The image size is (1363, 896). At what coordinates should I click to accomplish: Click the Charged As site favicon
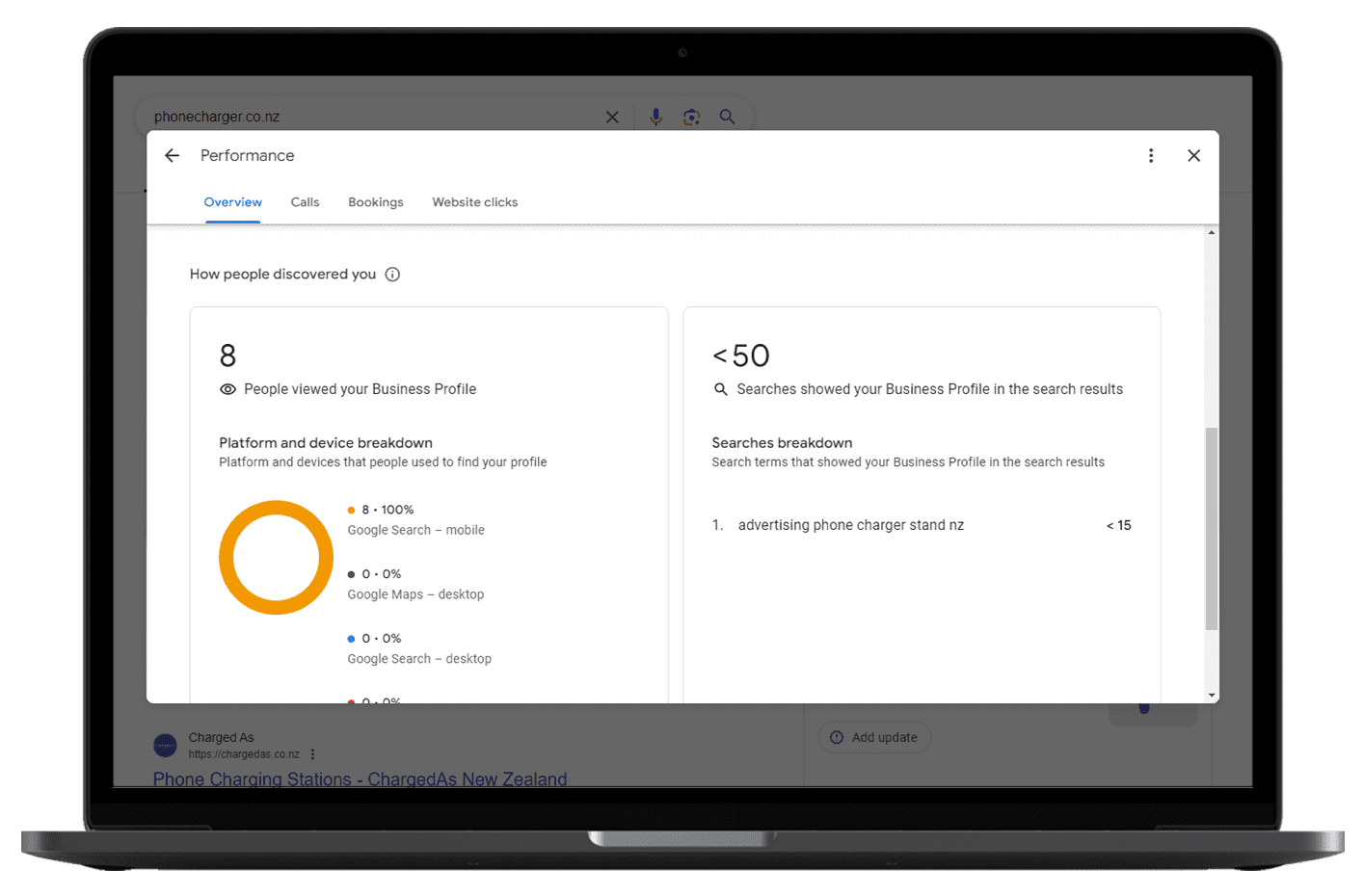coord(166,746)
